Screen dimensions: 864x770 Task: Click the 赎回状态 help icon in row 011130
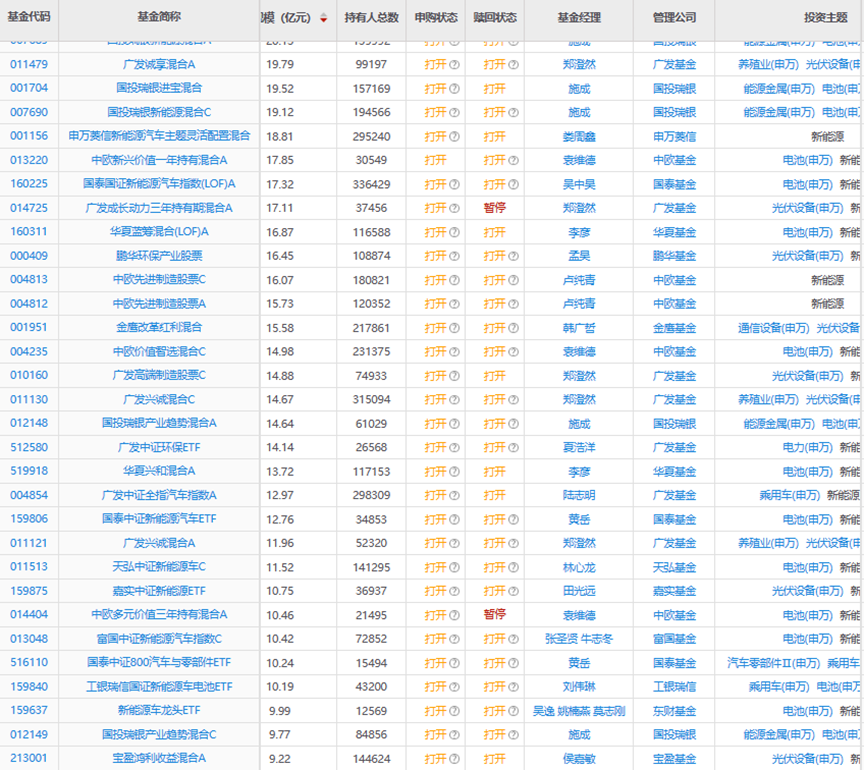point(513,400)
